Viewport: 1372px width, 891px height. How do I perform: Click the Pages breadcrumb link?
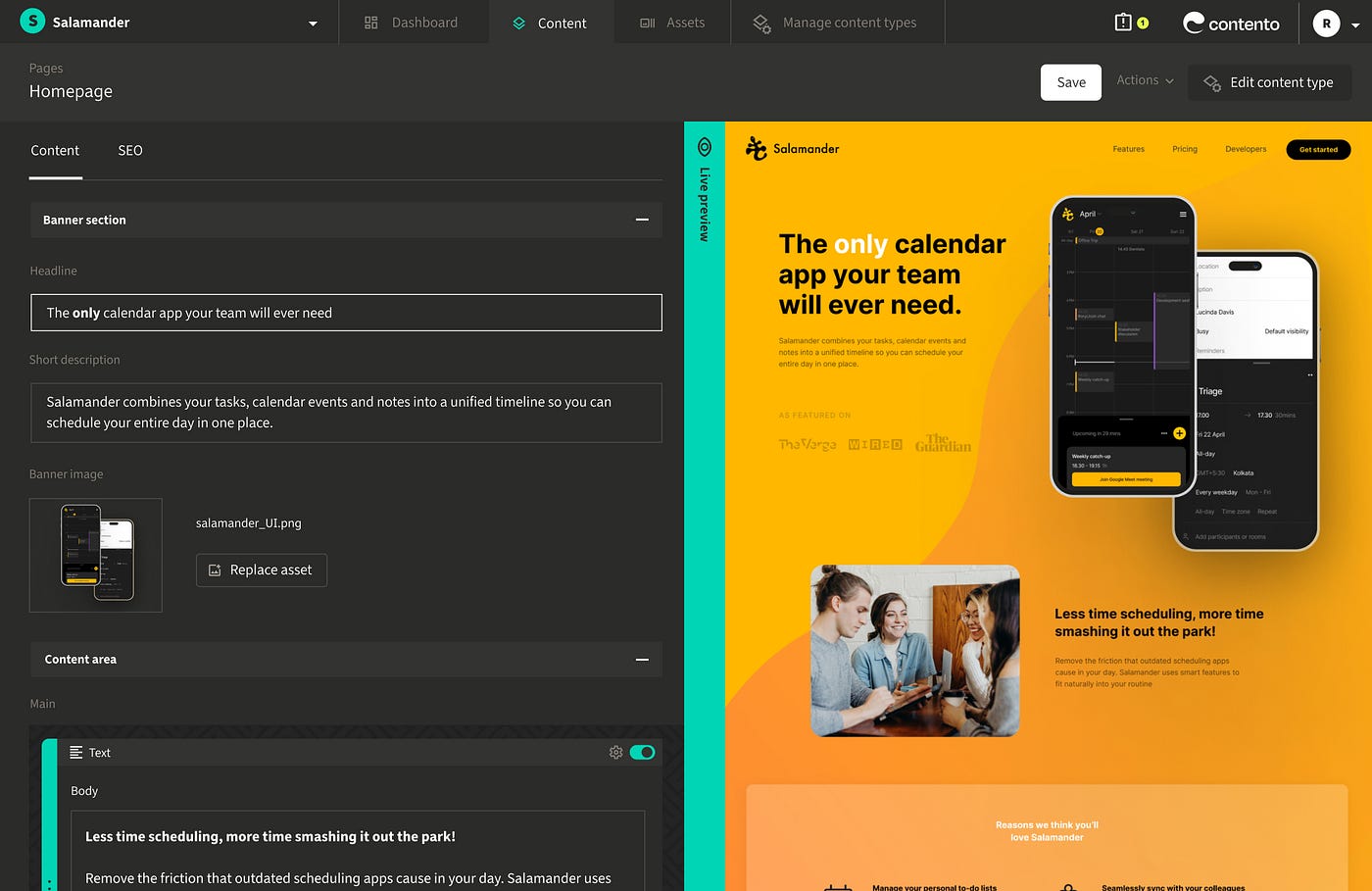pos(46,68)
